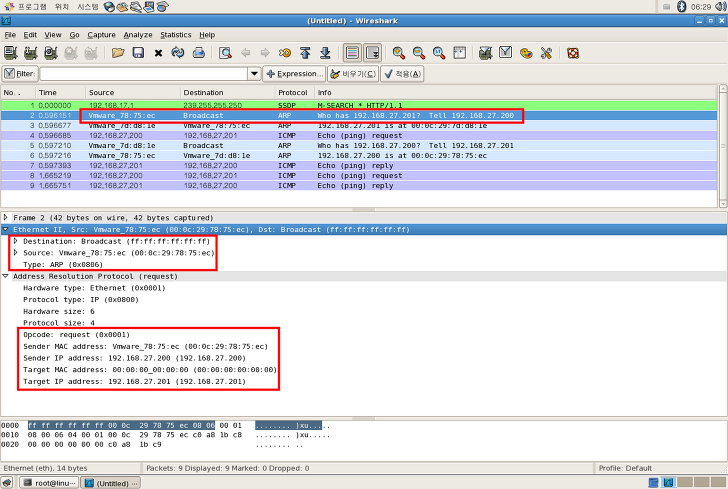
Task: Go forward in packet history arrow
Action: [x=265, y=53]
